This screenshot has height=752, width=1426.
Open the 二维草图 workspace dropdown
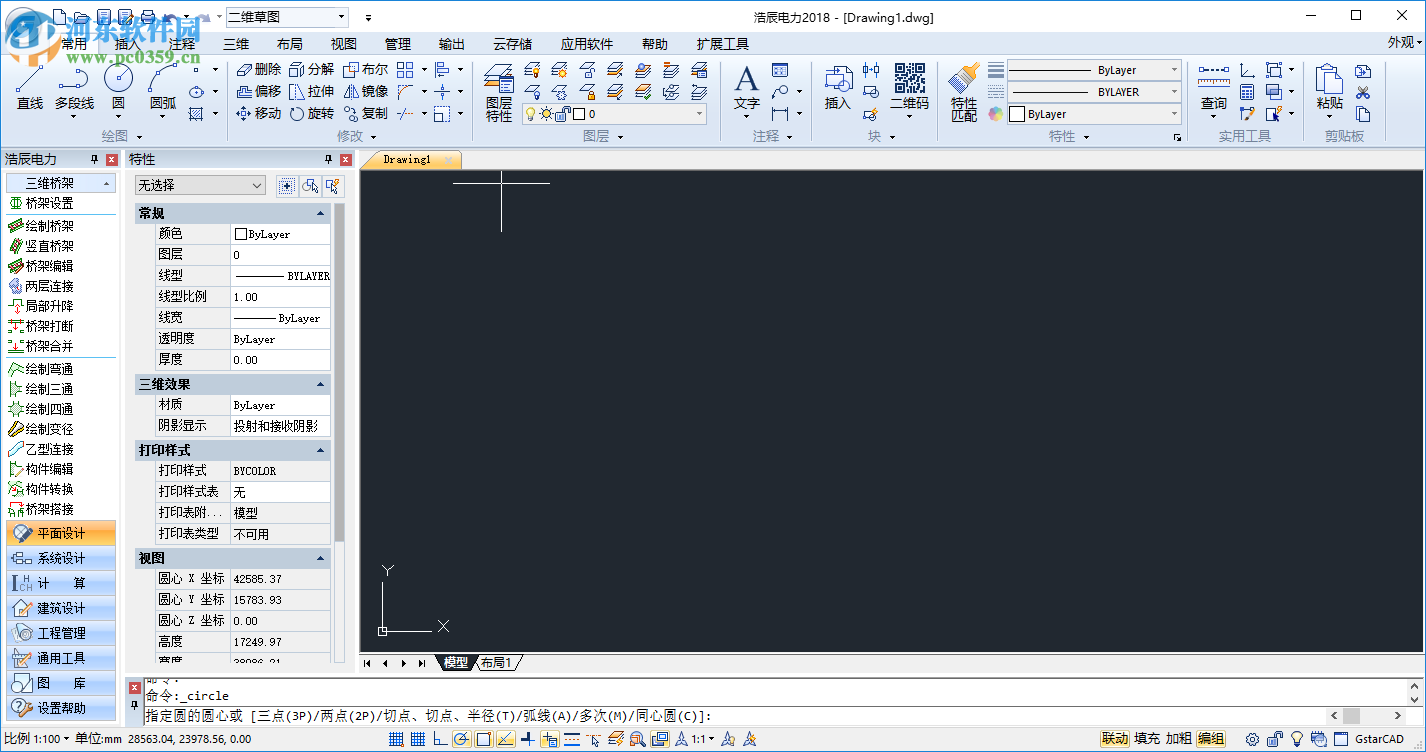pos(287,17)
